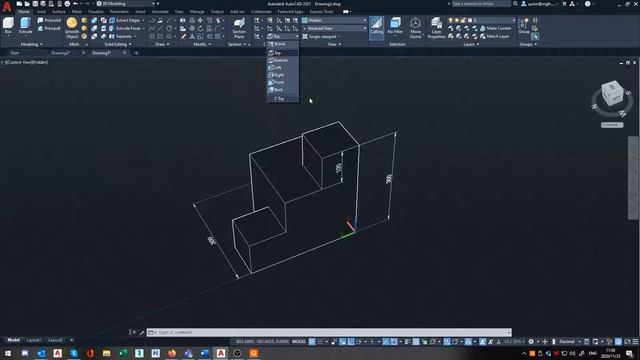Click the Plot print icon in quick access
Viewport: 640px width, 360px height.
(67, 4)
